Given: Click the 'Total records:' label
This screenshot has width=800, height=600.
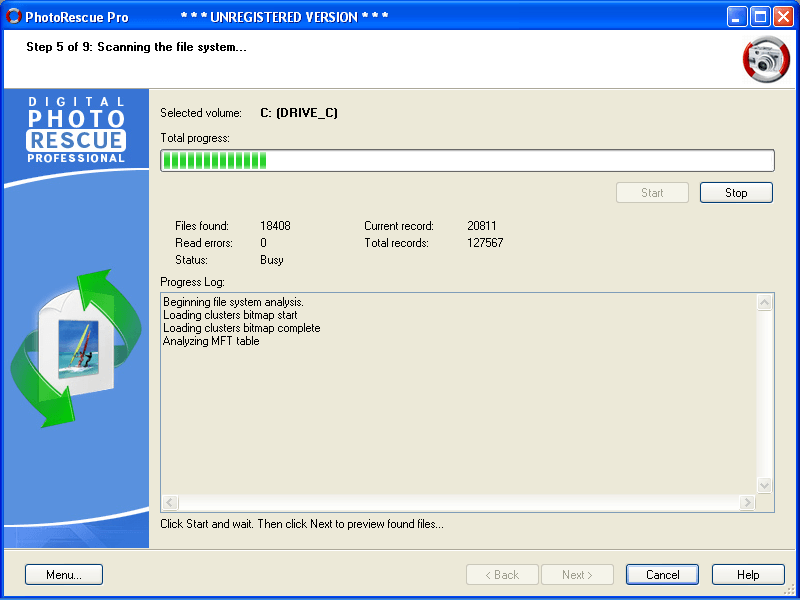Looking at the screenshot, I should [x=396, y=243].
